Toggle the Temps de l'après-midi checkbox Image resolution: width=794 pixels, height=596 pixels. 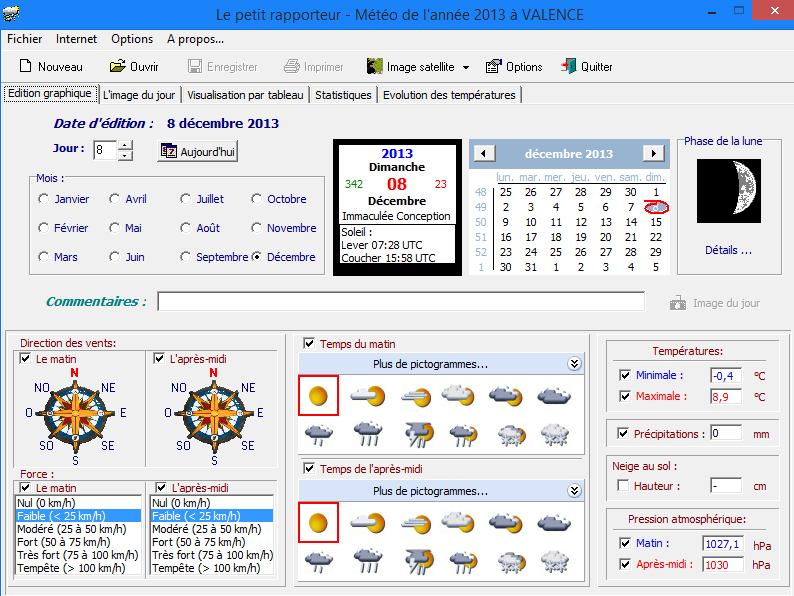click(x=309, y=468)
